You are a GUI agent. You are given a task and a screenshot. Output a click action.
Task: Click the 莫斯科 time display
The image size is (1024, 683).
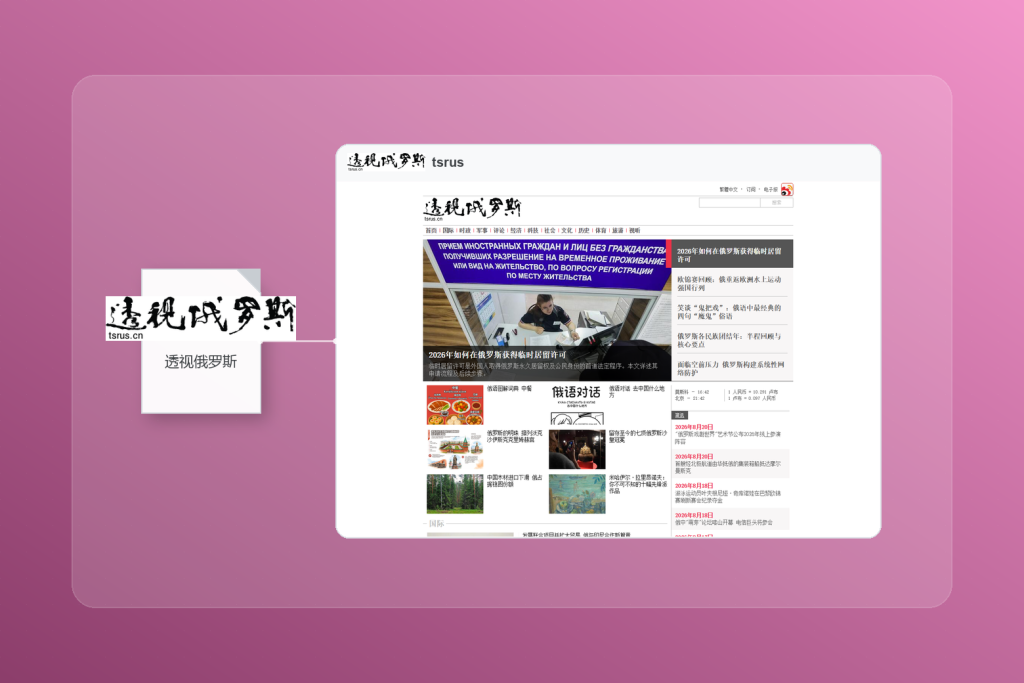coord(692,392)
